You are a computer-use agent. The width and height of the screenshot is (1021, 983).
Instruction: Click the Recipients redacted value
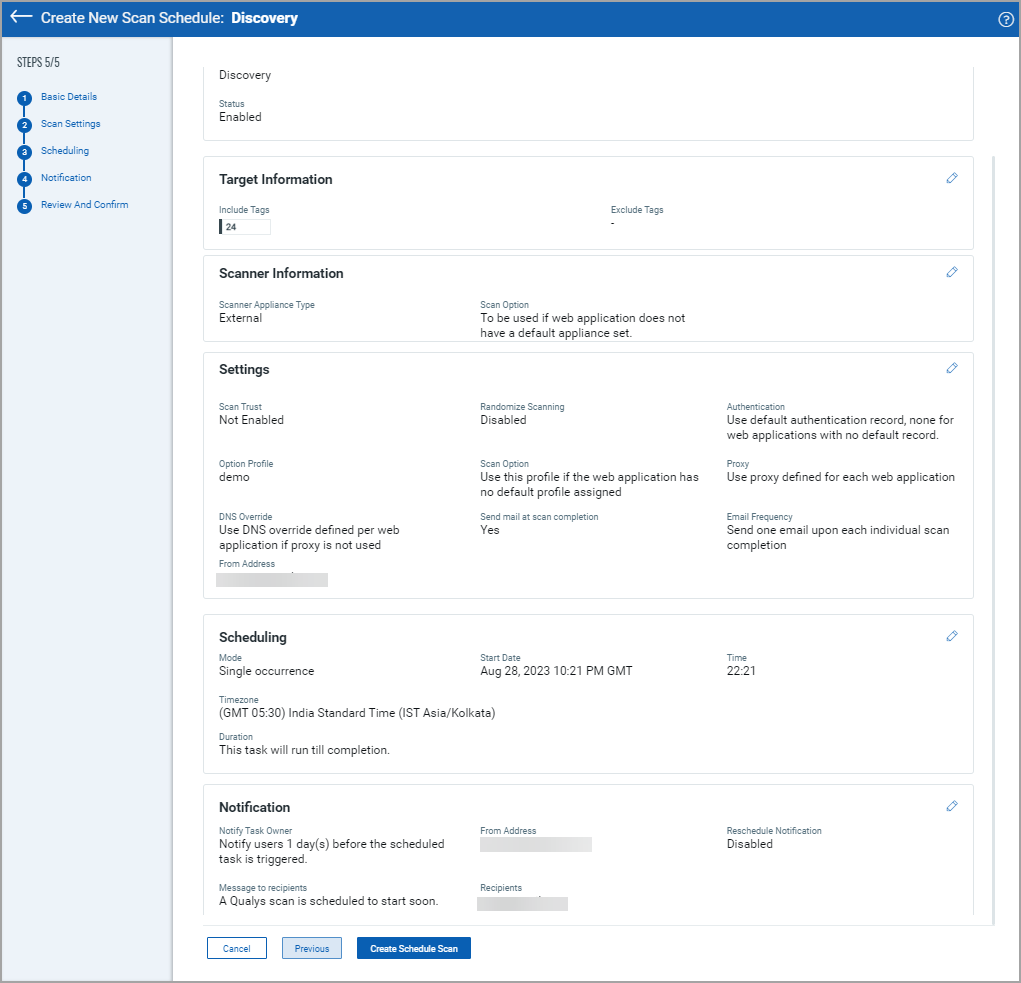click(x=523, y=904)
